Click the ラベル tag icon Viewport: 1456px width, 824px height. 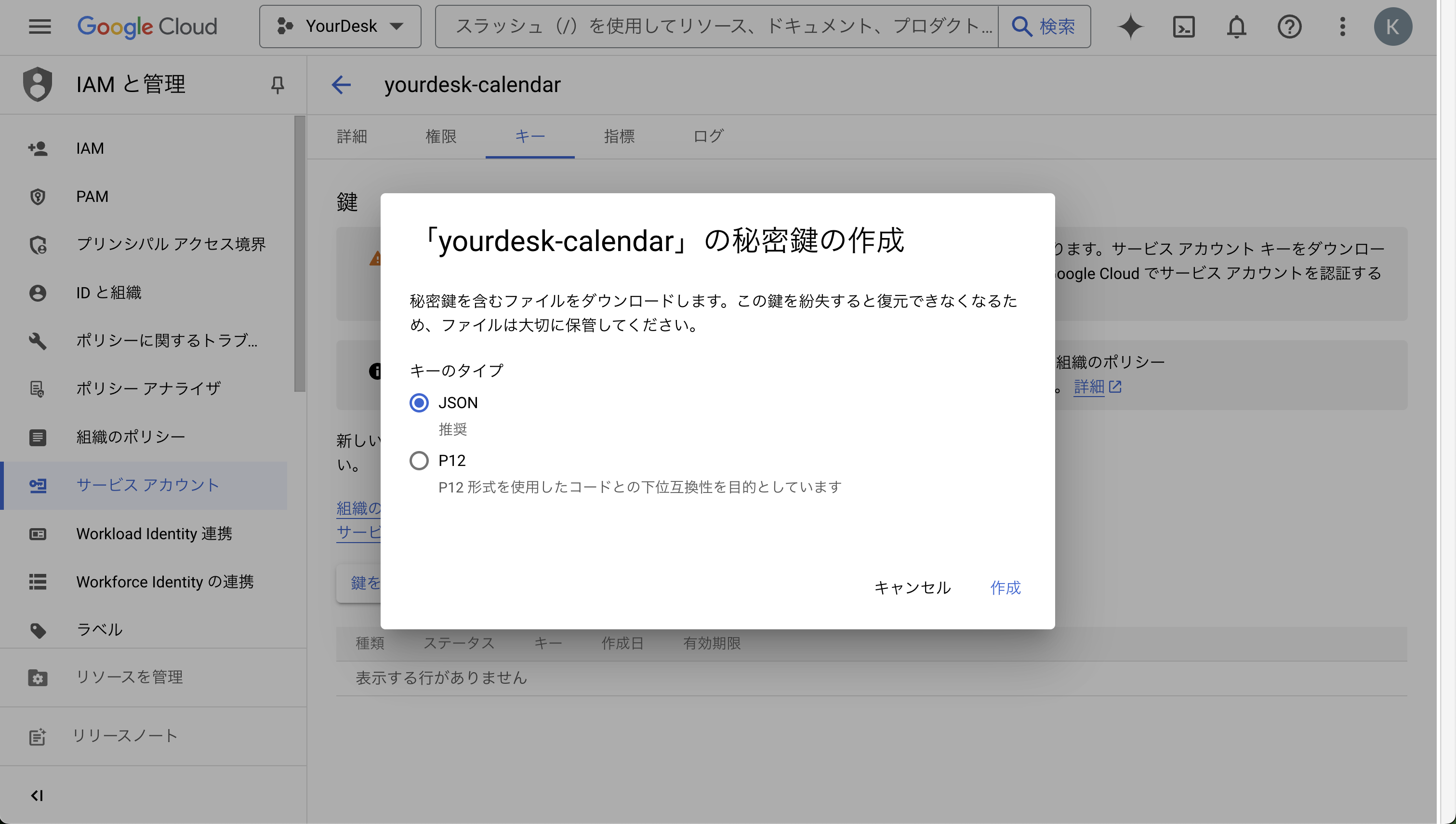[x=38, y=630]
